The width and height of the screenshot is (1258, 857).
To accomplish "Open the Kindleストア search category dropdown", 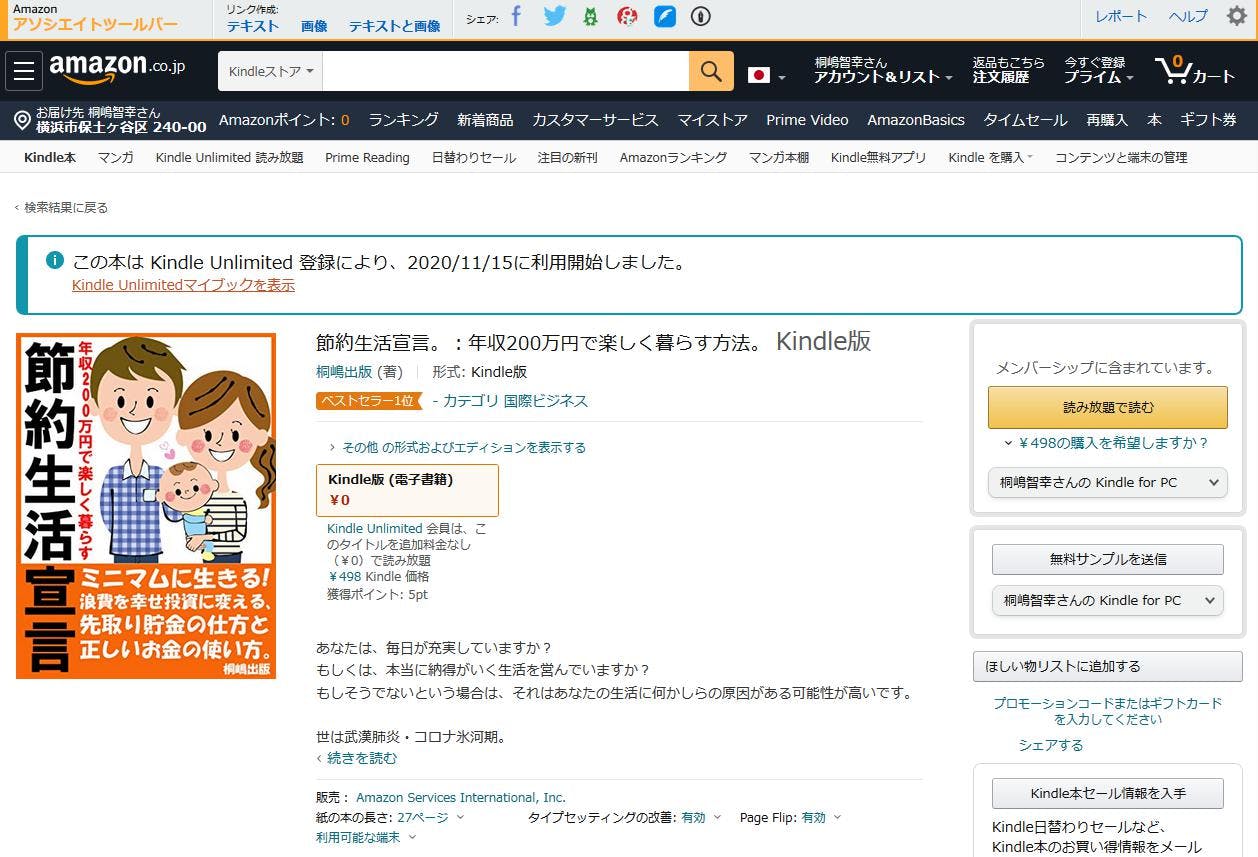I will click(x=271, y=71).
